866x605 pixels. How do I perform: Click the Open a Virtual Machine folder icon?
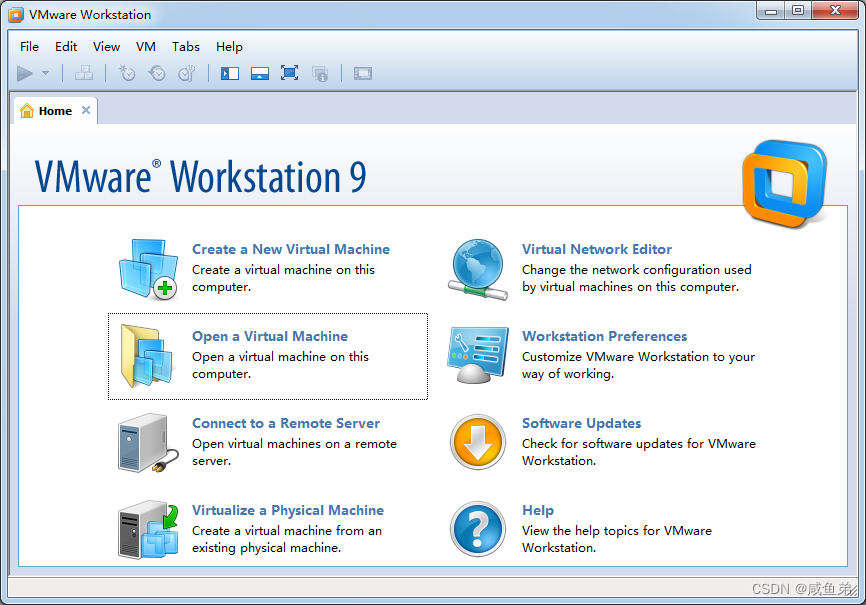point(146,355)
